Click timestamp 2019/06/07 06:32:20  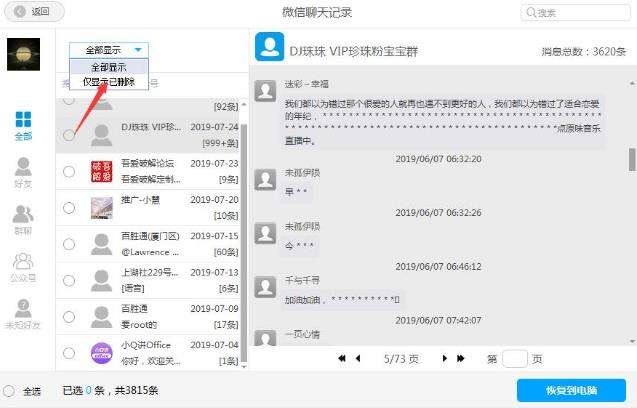[x=438, y=159]
